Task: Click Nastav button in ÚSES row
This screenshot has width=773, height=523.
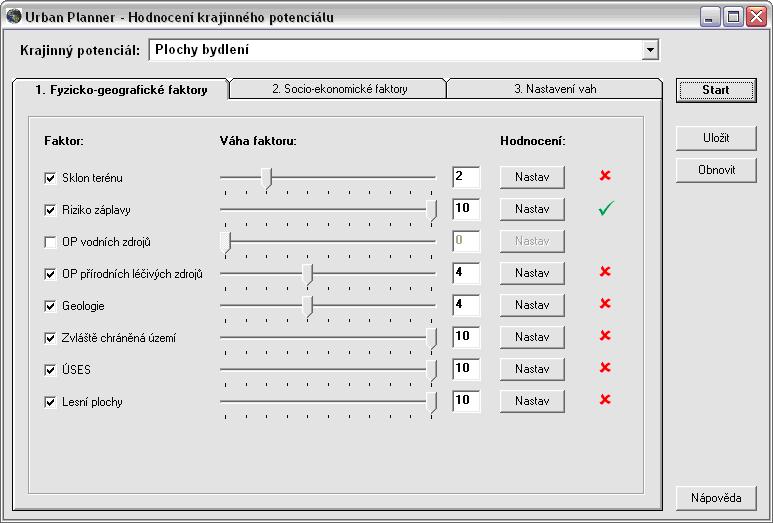Action: pyautogui.click(x=532, y=369)
